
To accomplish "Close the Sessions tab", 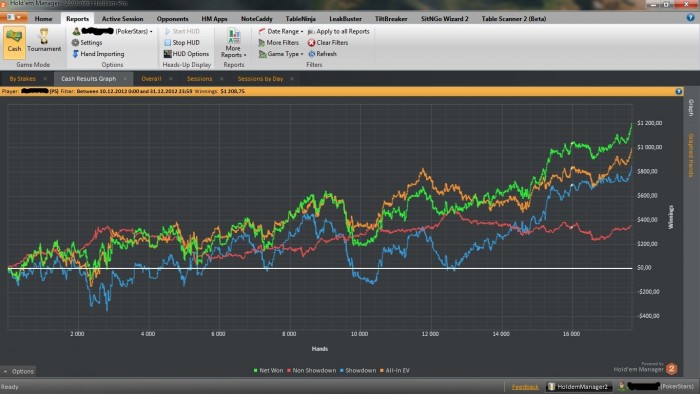I will point(221,79).
